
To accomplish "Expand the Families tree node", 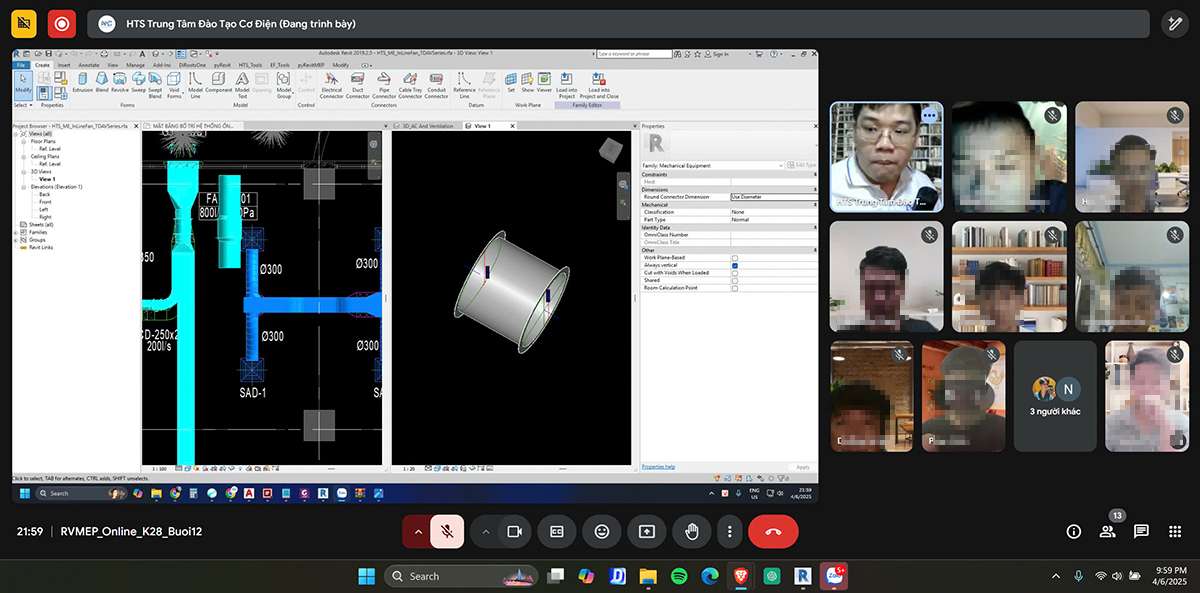I will point(16,232).
